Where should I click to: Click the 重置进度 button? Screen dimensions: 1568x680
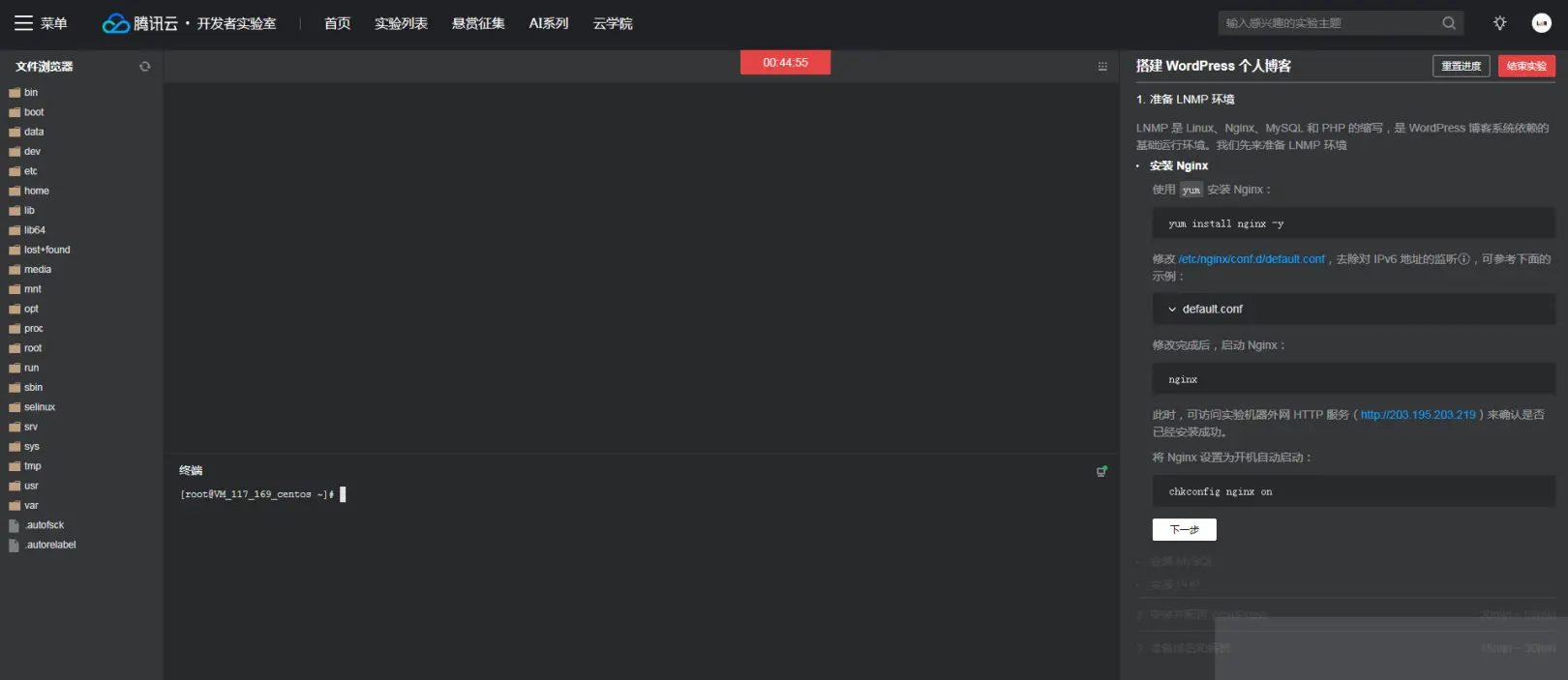(x=1461, y=66)
